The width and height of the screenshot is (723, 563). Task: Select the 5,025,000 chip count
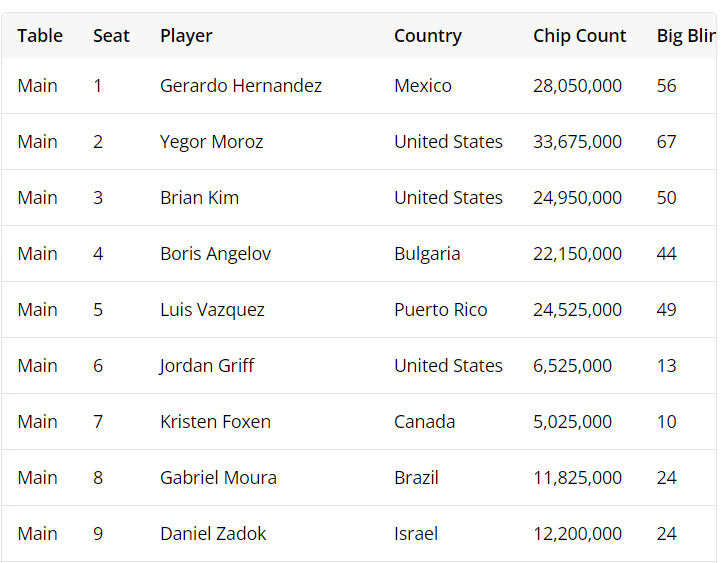tap(572, 422)
